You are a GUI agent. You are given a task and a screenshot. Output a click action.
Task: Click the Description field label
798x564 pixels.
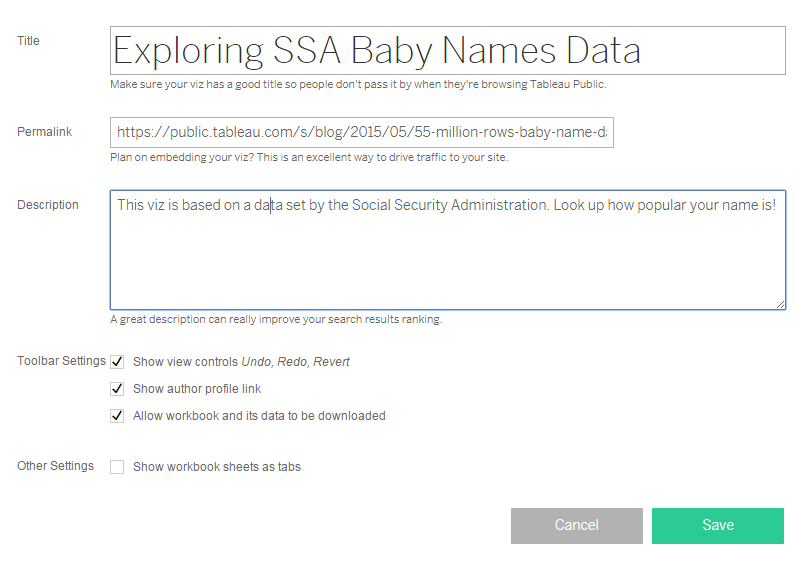[x=48, y=205]
